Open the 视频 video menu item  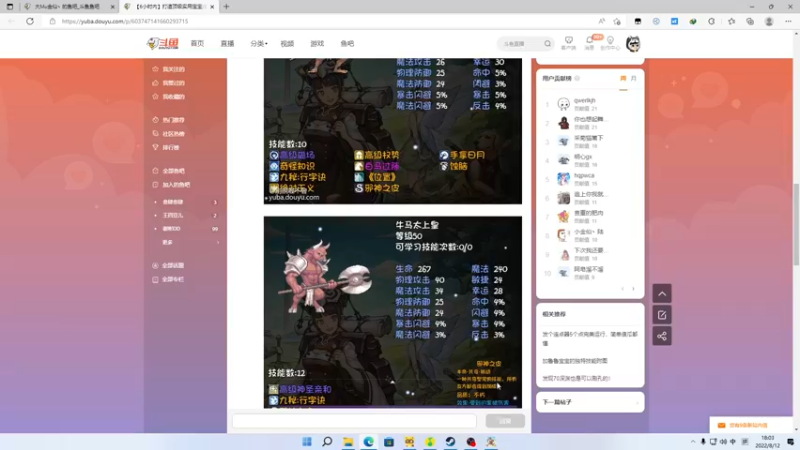pyautogui.click(x=287, y=44)
